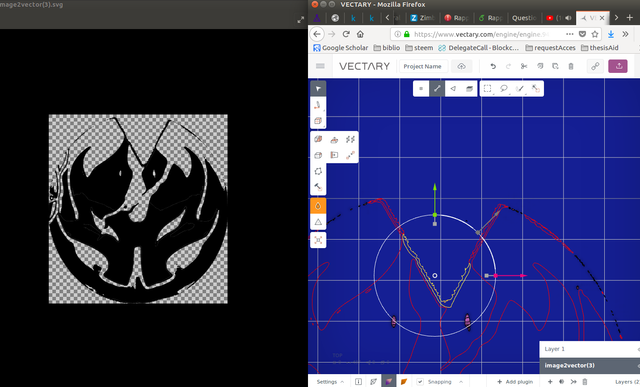
Task: Open a new Firefox tab
Action: tap(630, 18)
